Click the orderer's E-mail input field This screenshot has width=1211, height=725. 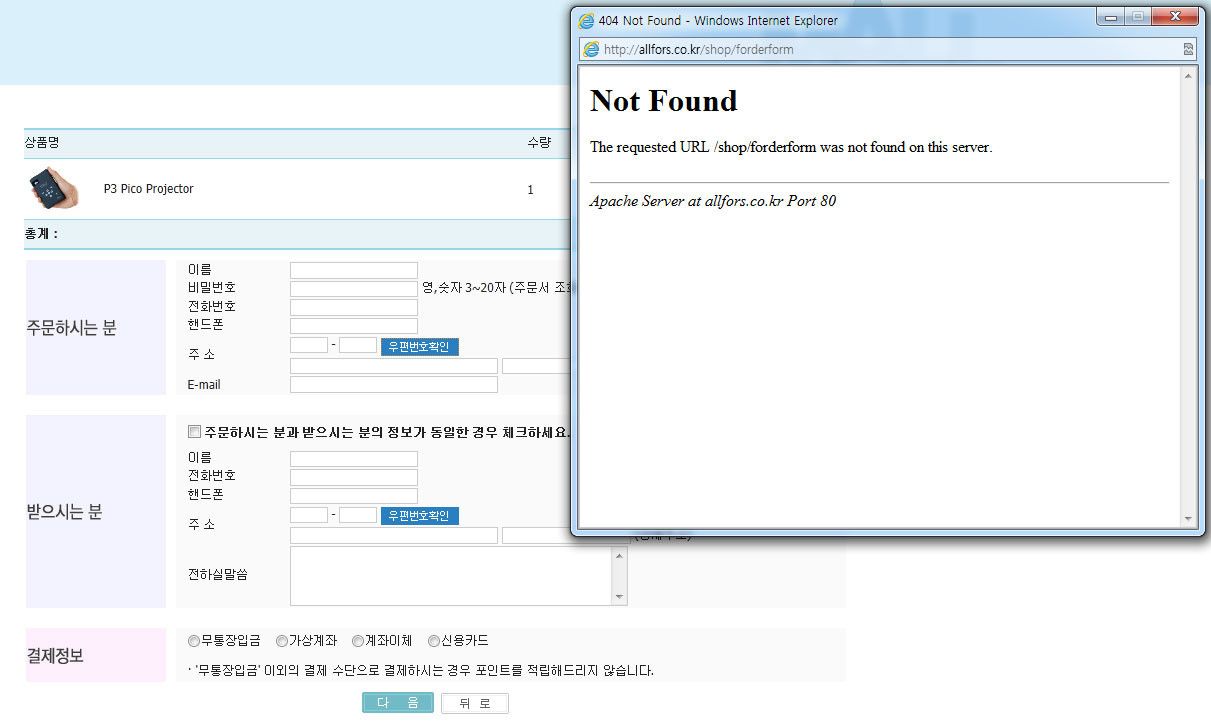pos(393,385)
